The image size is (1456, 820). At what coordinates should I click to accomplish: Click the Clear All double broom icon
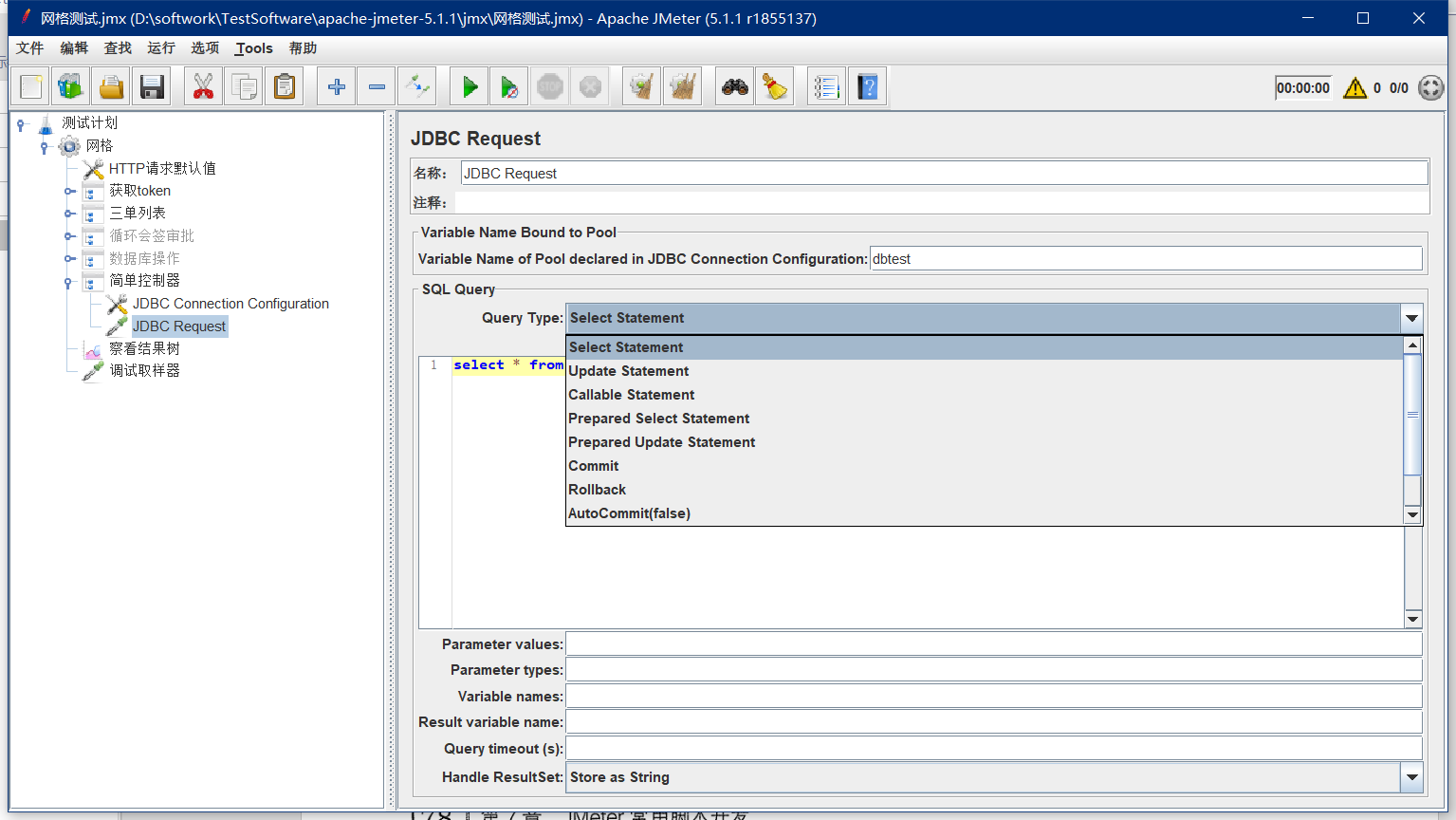pos(682,87)
